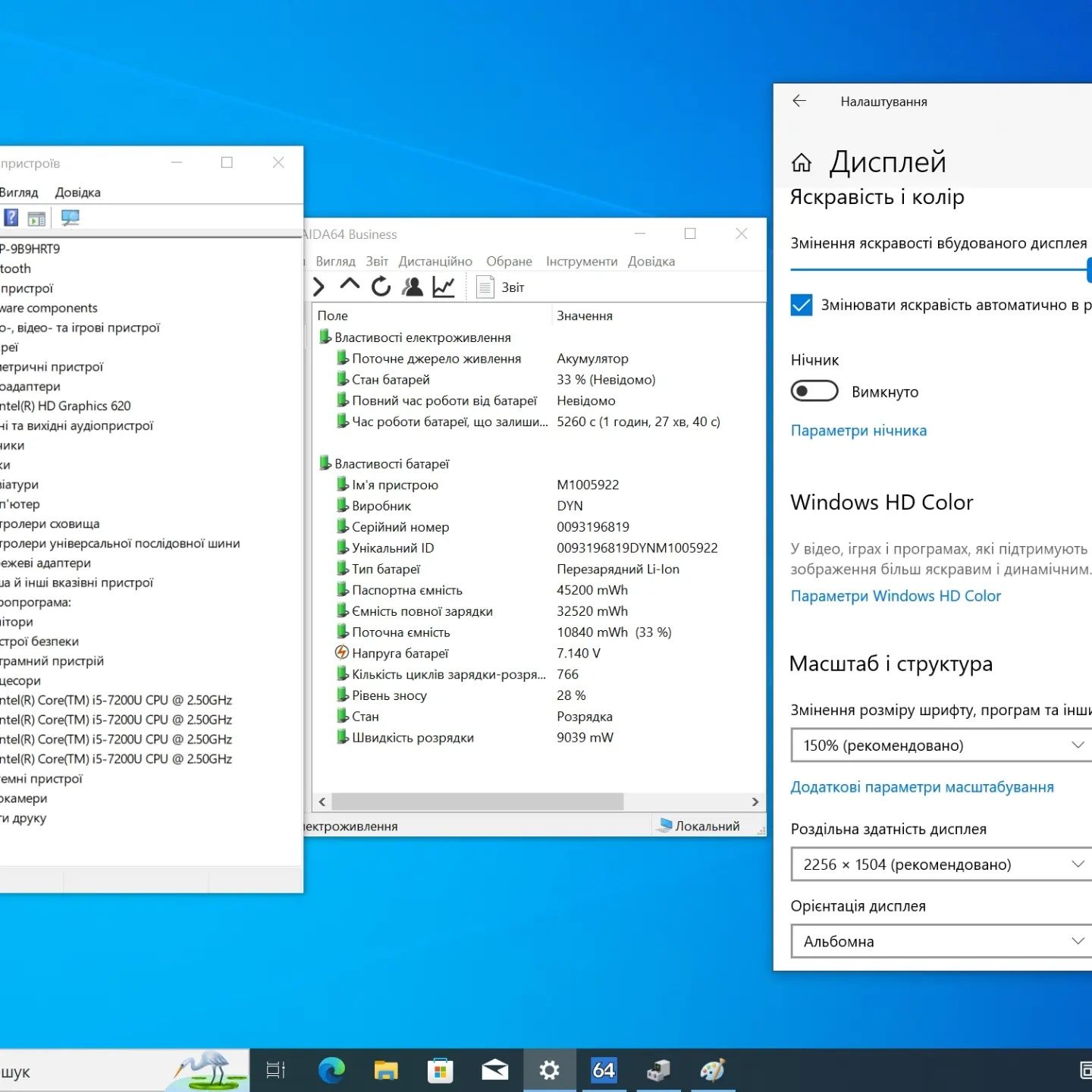Select the контролери універсальної послідовної шини node
The width and height of the screenshot is (1092, 1092).
pos(120,543)
